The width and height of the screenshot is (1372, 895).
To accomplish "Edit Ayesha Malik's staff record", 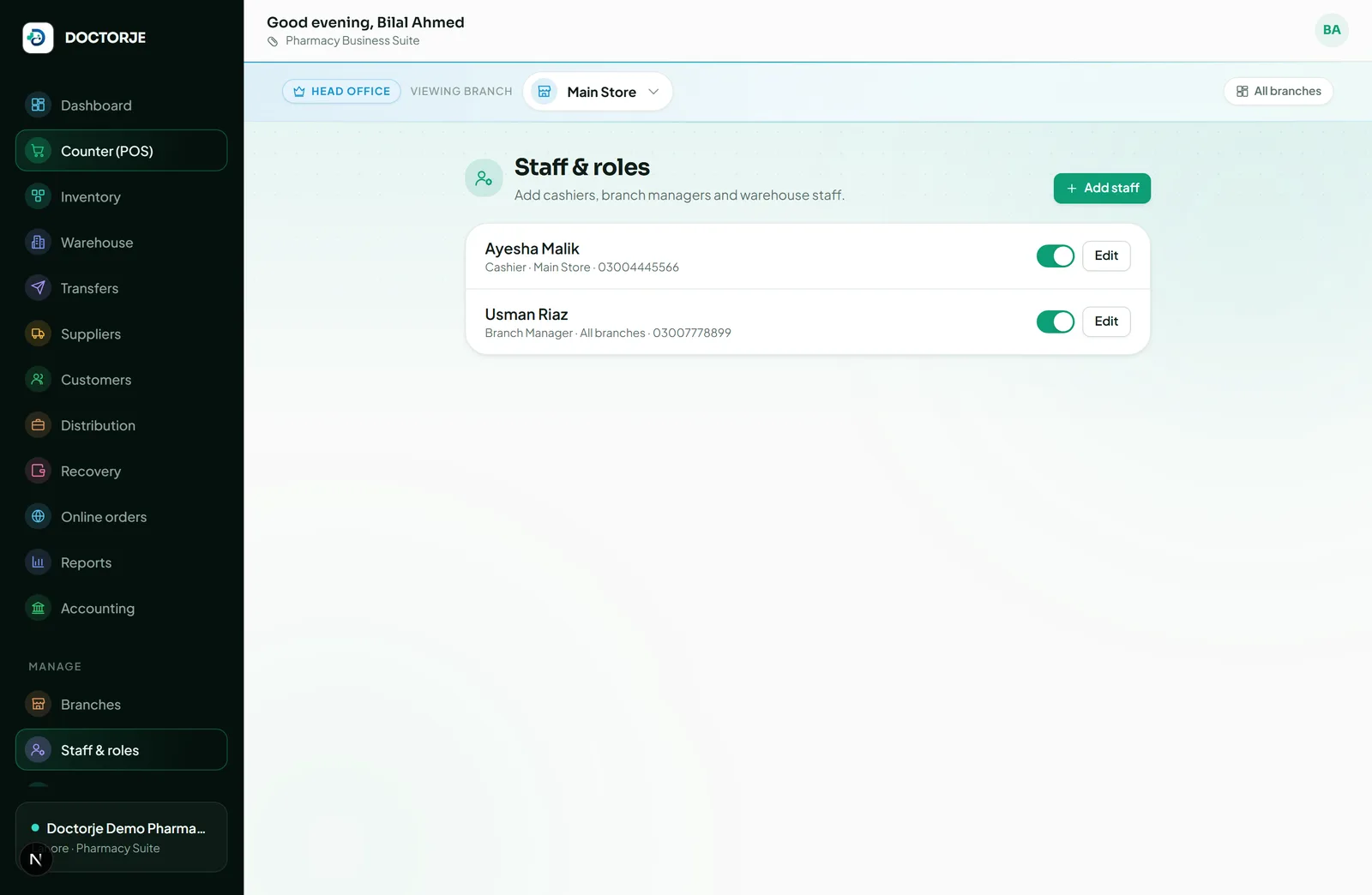I will click(x=1106, y=255).
